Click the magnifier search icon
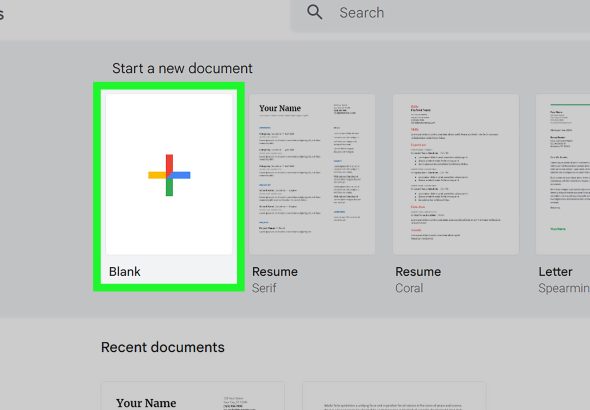Screen dimensions: 590x410 coord(315,12)
